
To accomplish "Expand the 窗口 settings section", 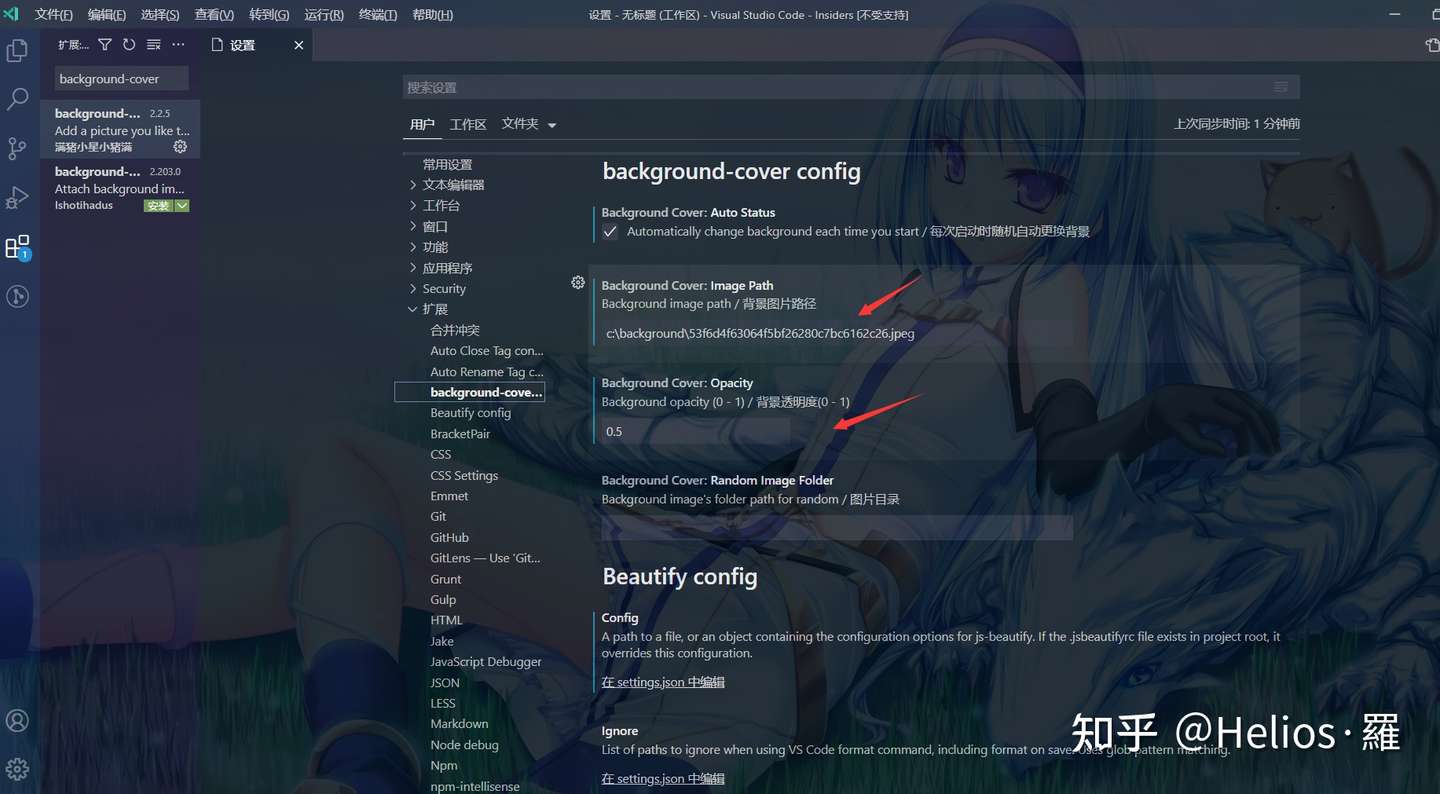I will [413, 227].
